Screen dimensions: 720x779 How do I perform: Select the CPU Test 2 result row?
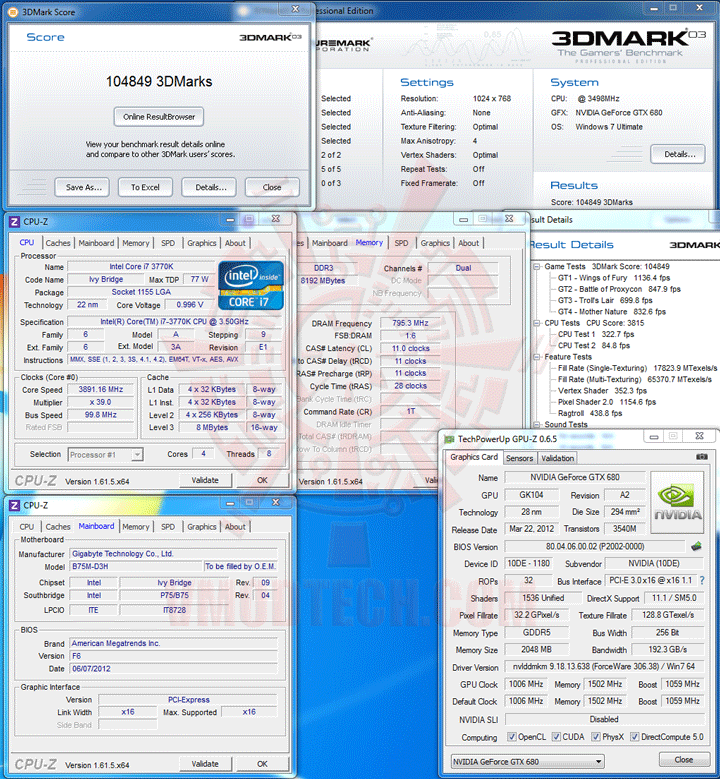coord(593,346)
